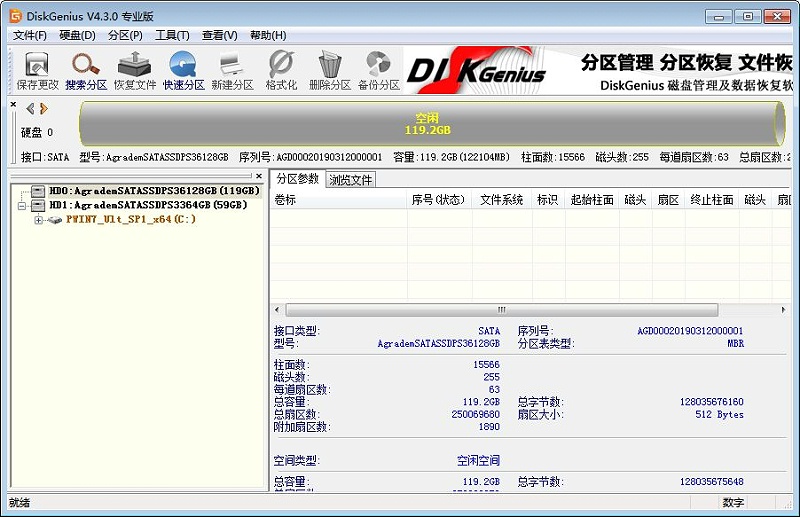Click the 删除分区 (Delete Partition) trash icon
Image resolution: width=800 pixels, height=517 pixels.
pos(330,70)
